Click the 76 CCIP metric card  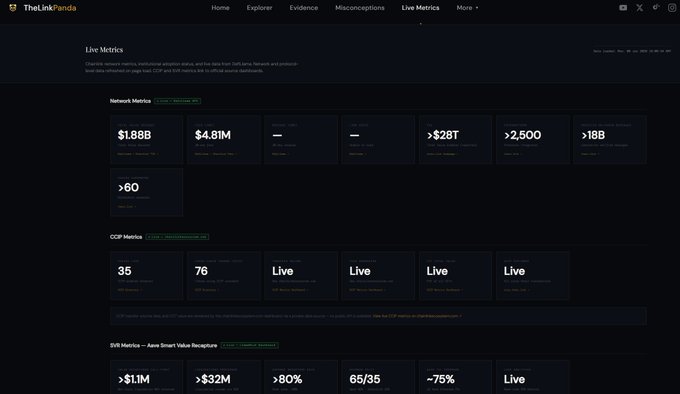(224, 276)
